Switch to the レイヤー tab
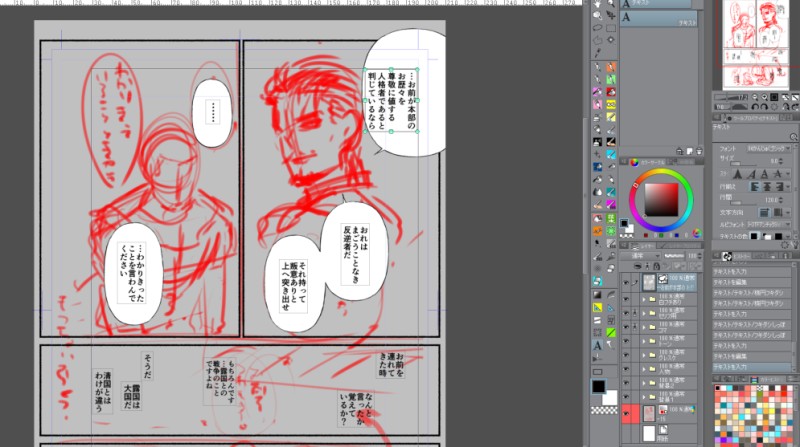The image size is (800, 447). 645,245
